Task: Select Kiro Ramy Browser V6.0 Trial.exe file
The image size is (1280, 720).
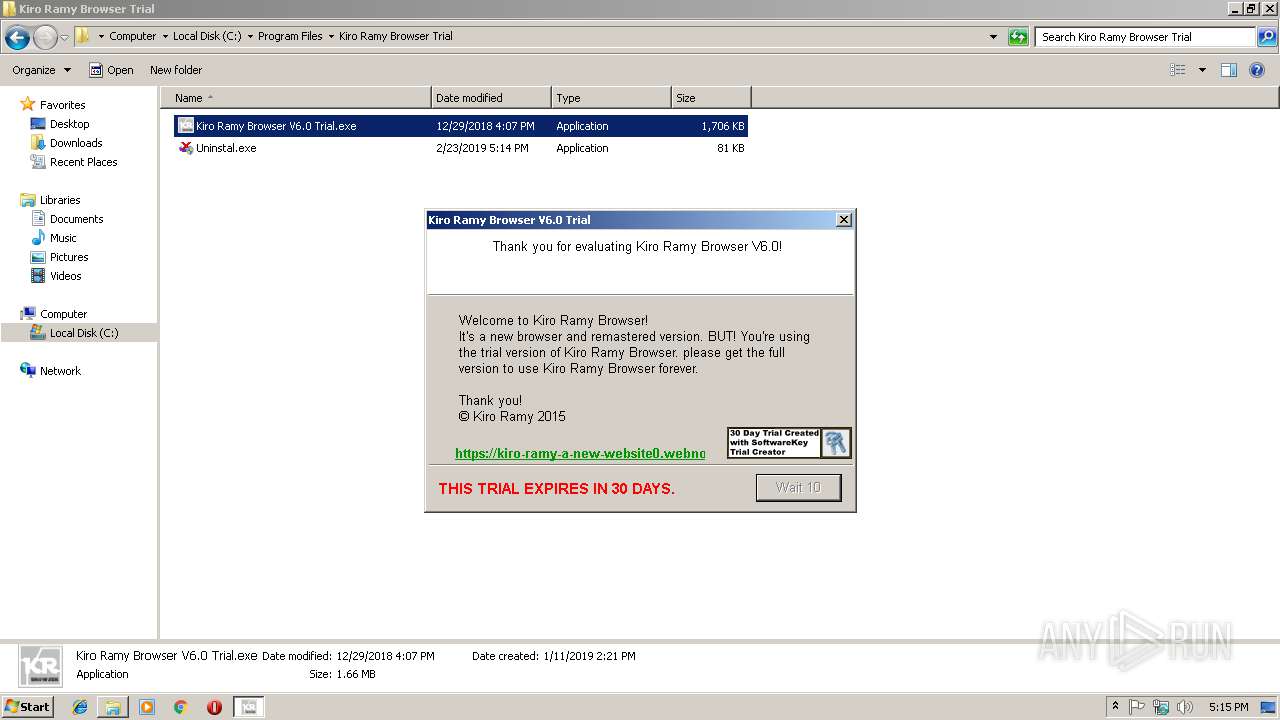Action: click(460, 126)
